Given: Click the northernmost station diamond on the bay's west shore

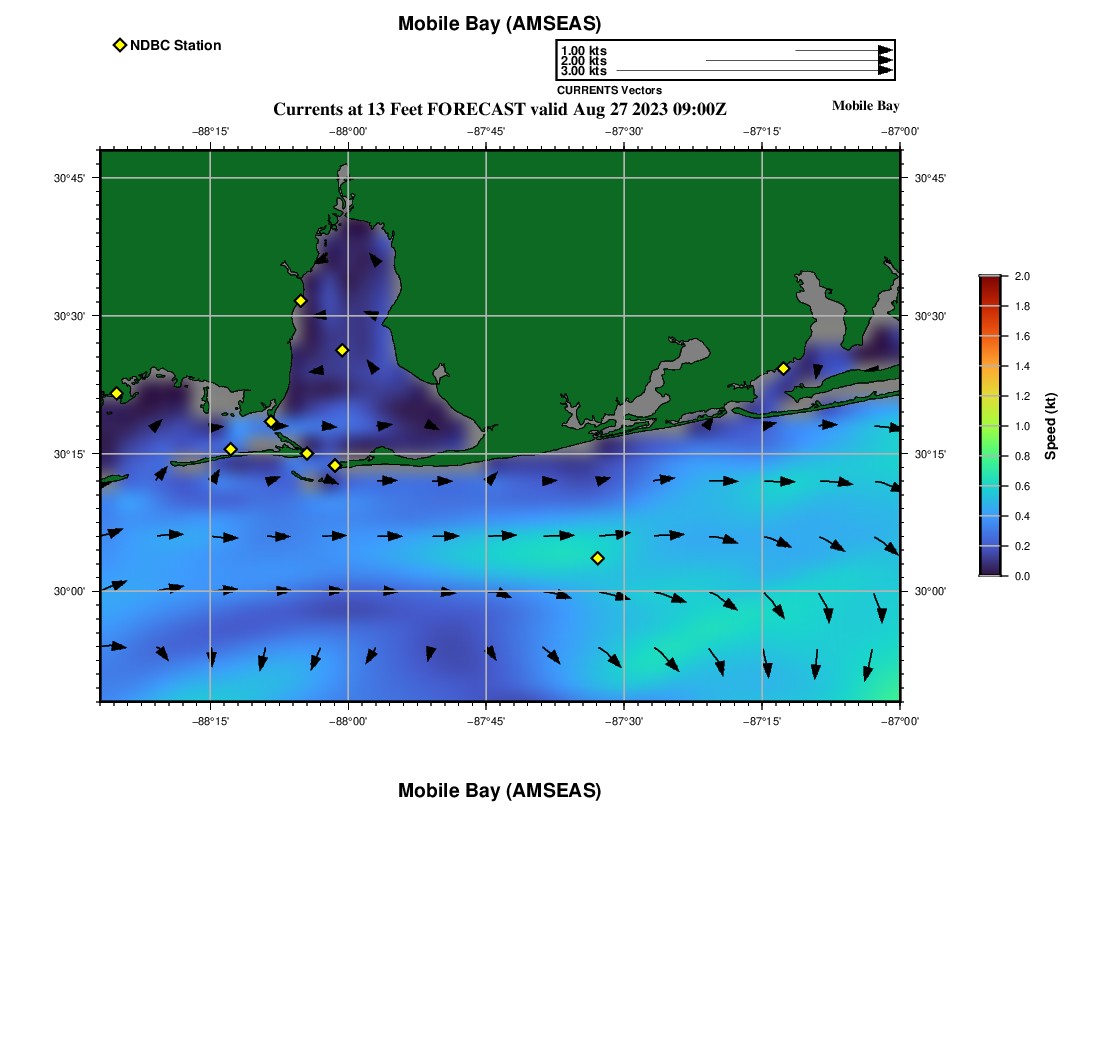Looking at the screenshot, I should (300, 301).
